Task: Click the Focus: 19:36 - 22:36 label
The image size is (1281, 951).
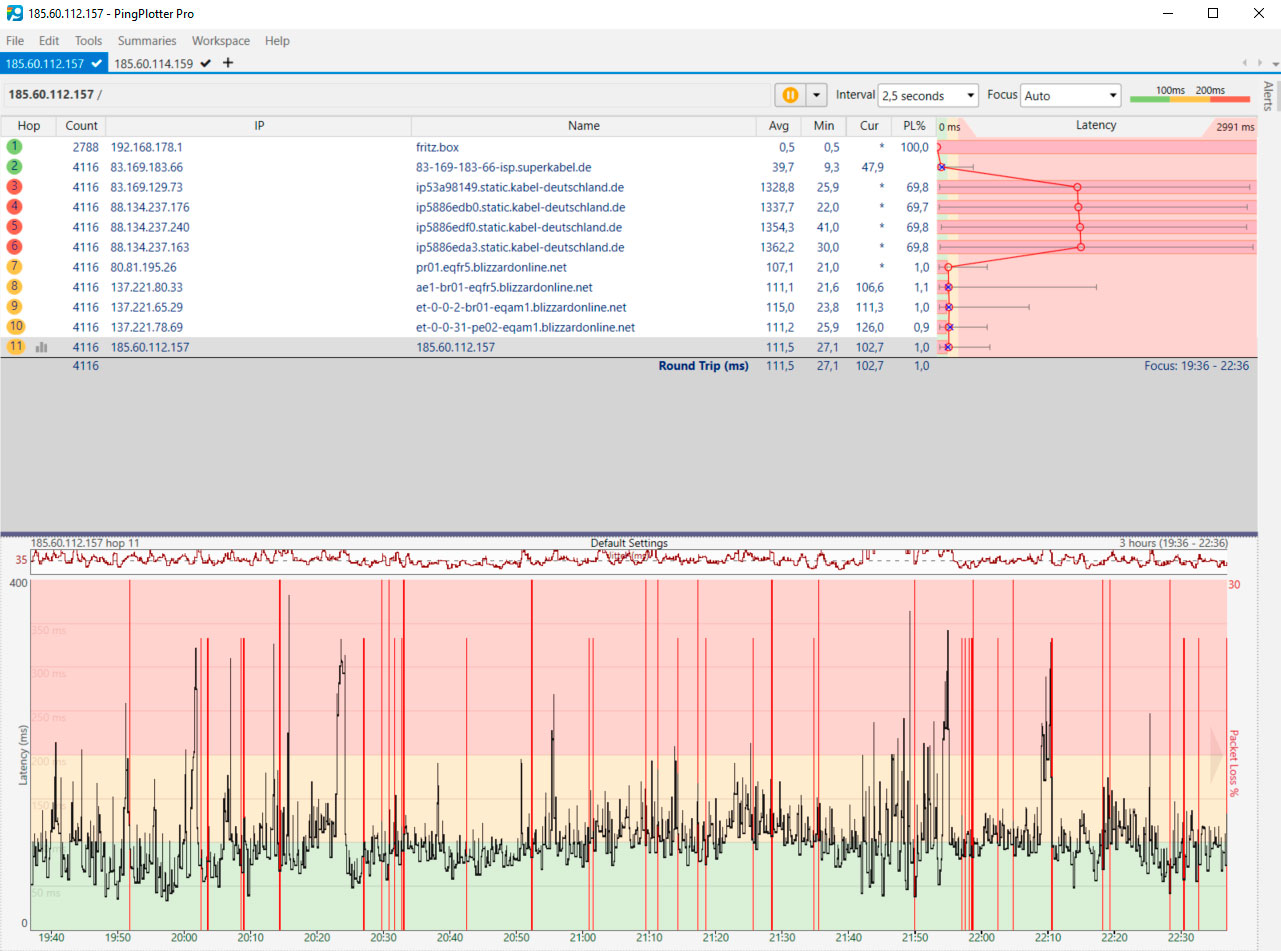Action: coord(1197,366)
